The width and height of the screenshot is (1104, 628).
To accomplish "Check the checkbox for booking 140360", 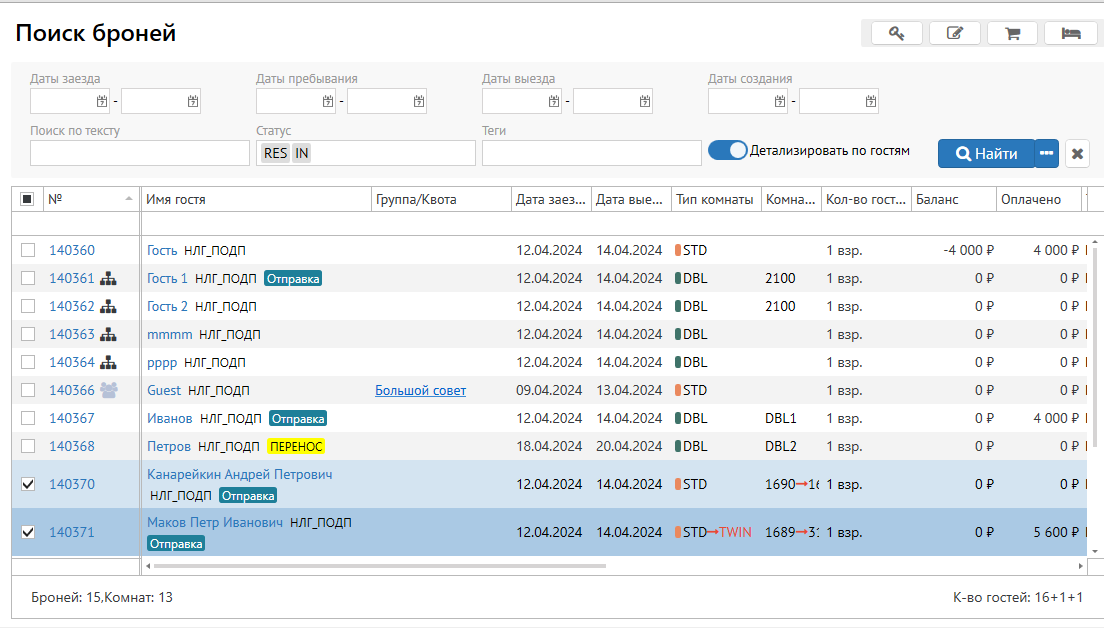I will tap(28, 250).
